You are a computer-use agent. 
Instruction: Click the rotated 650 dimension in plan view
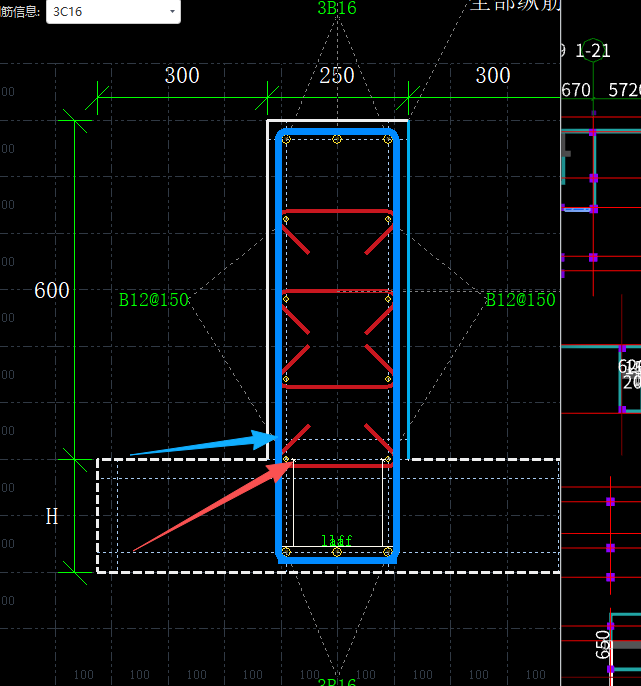tap(602, 644)
